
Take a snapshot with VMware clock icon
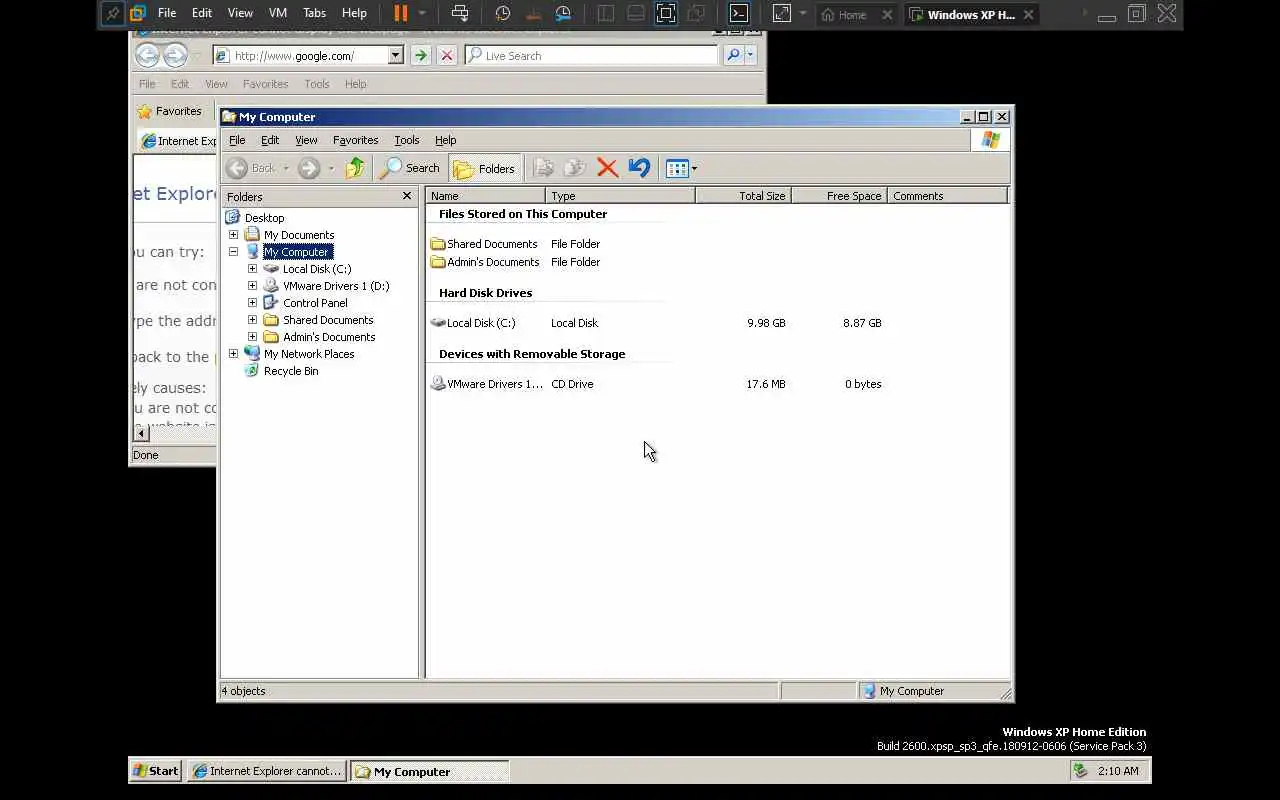[503, 13]
